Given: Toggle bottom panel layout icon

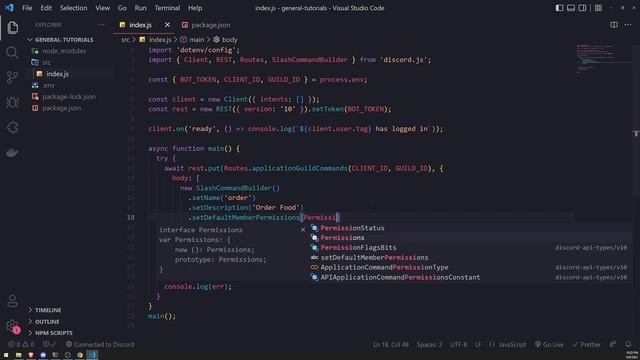Looking at the screenshot, I should (x=571, y=8).
